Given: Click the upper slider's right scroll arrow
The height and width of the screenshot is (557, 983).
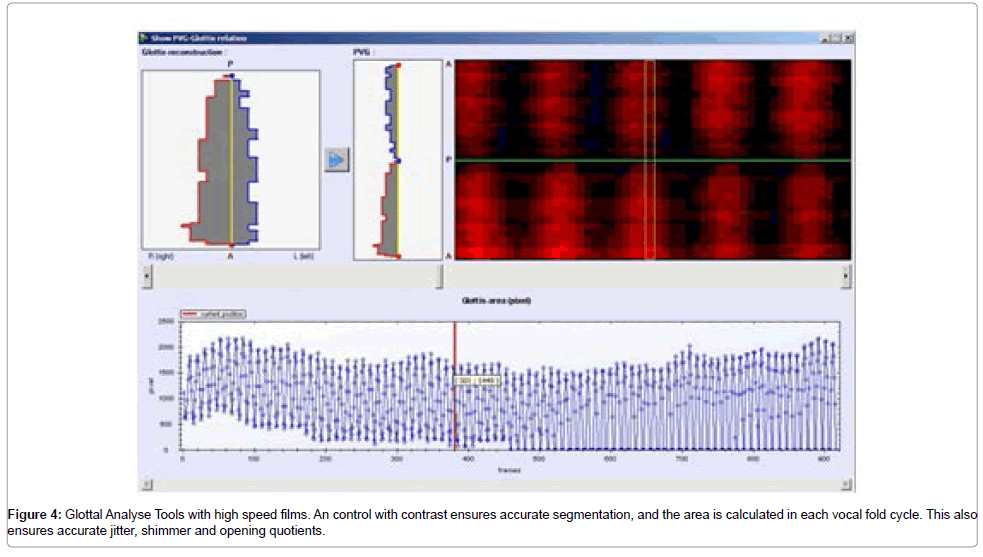Looking at the screenshot, I should [x=846, y=276].
